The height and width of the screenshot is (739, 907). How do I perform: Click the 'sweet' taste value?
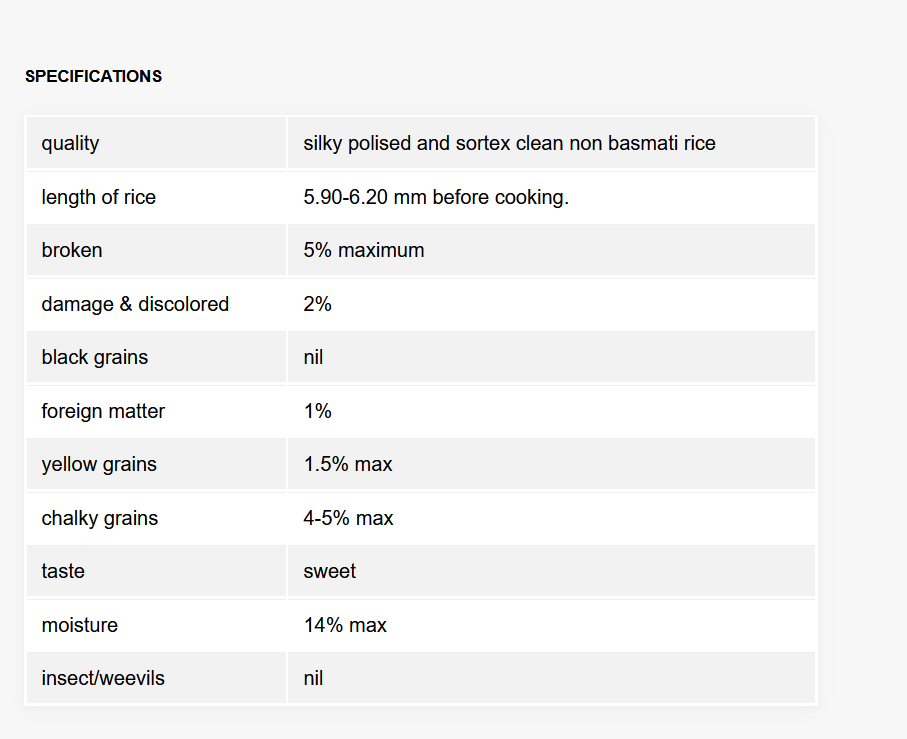330,571
